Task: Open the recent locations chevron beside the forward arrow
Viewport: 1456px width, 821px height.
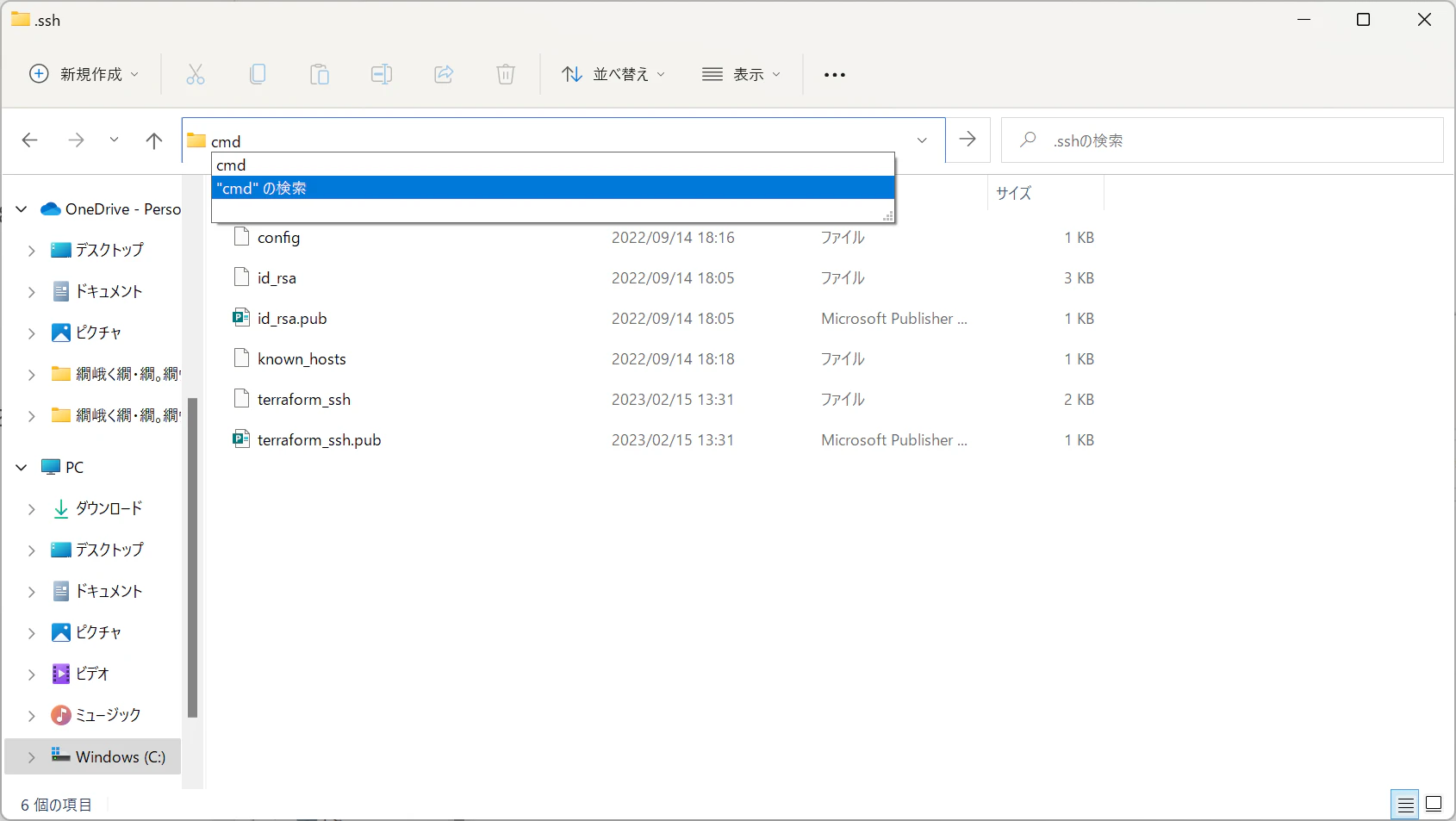Action: click(x=114, y=140)
